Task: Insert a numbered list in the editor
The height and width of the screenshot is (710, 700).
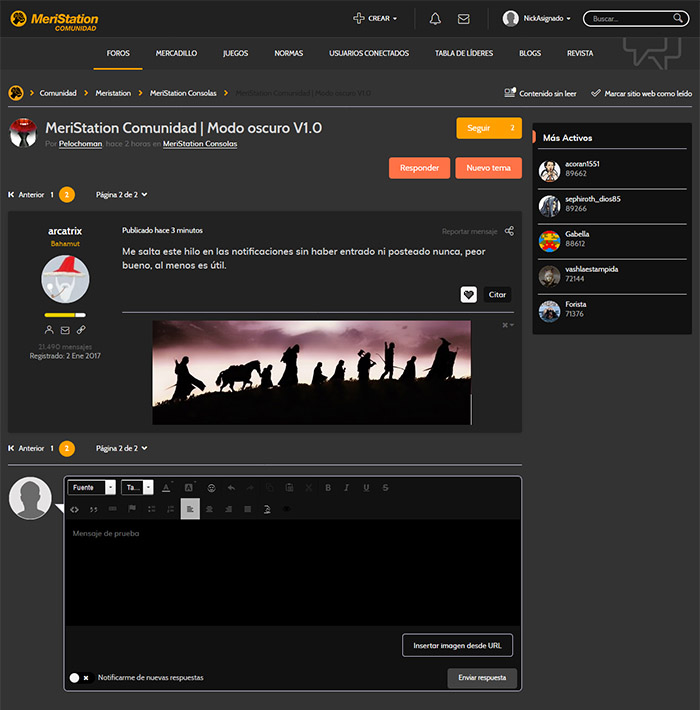Action: coord(171,509)
